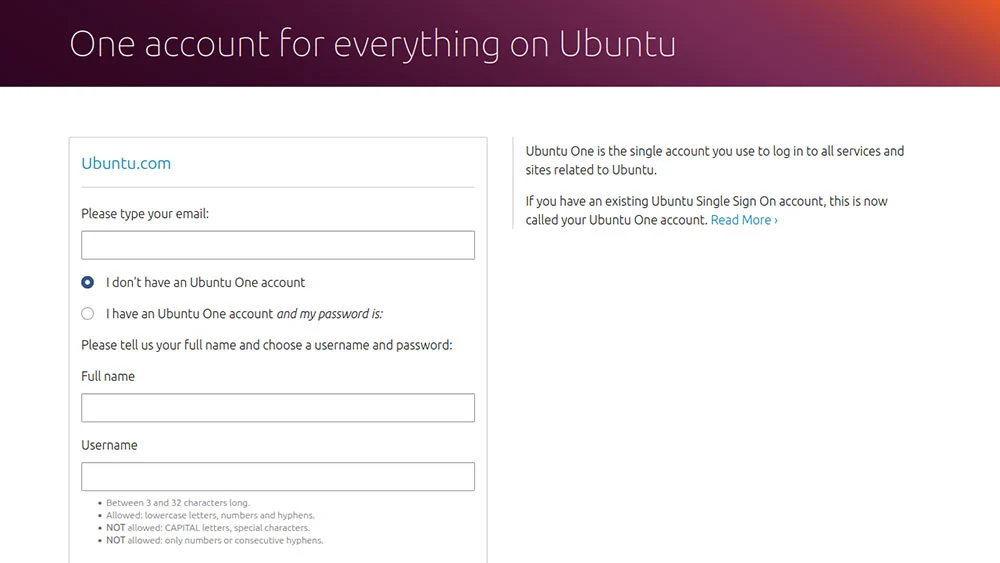Click the "Allowed: lowercase letters, numbers and hyphens" hint
Screen dimensions: 1000x563
(210, 515)
